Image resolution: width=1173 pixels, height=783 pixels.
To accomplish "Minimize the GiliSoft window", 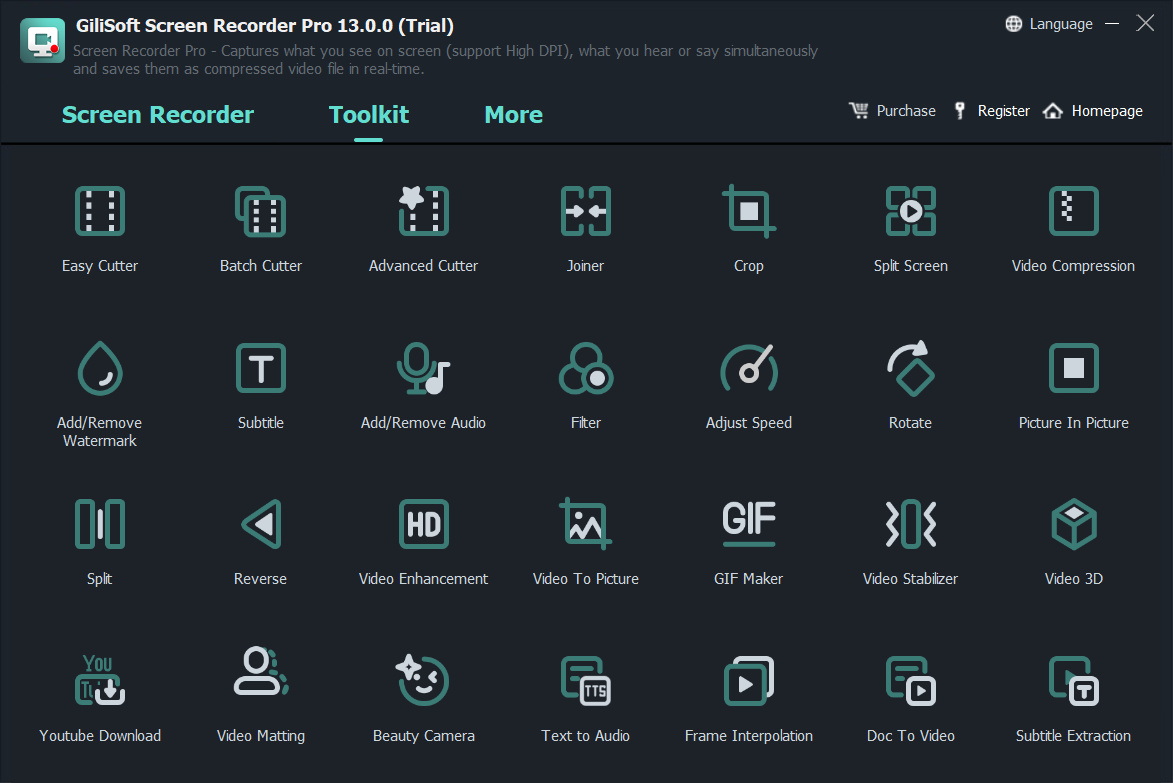I will pos(1112,24).
